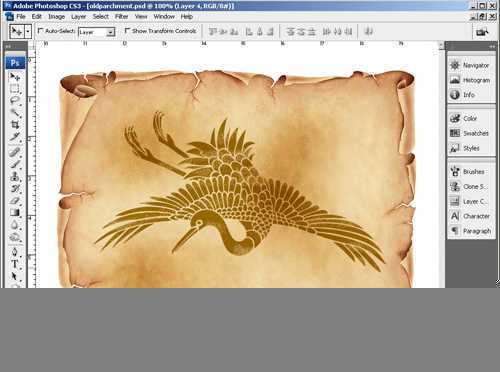
Task: Select the Move tool in the toolbox
Action: pyautogui.click(x=15, y=77)
